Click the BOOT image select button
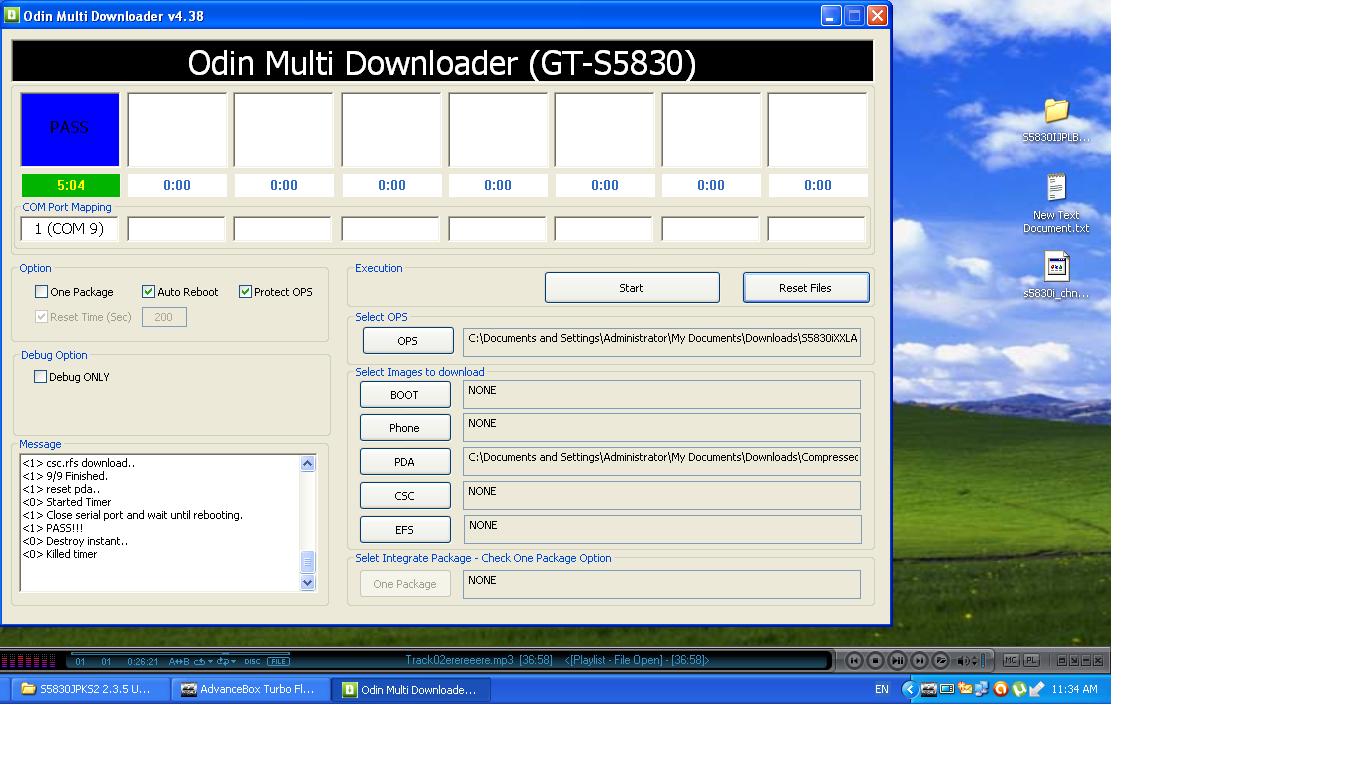This screenshot has height=768, width=1366. tap(405, 395)
